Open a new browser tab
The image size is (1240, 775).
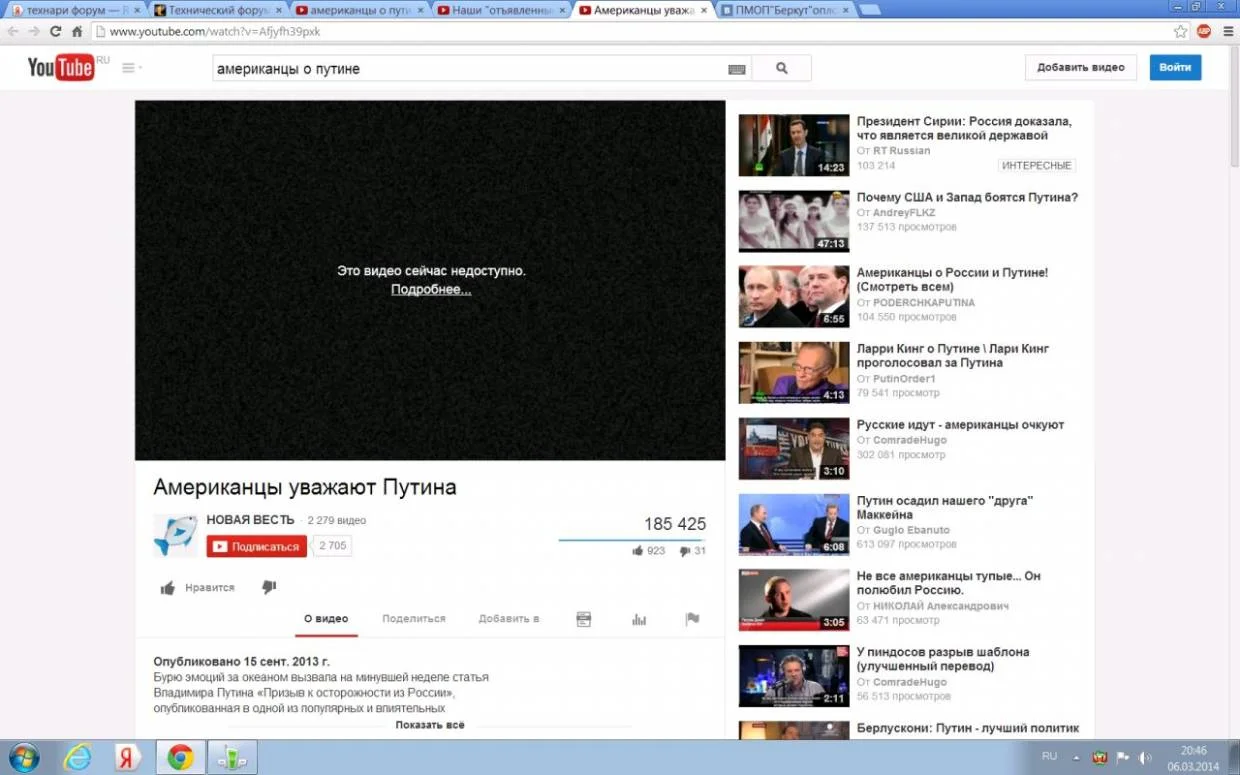[871, 10]
